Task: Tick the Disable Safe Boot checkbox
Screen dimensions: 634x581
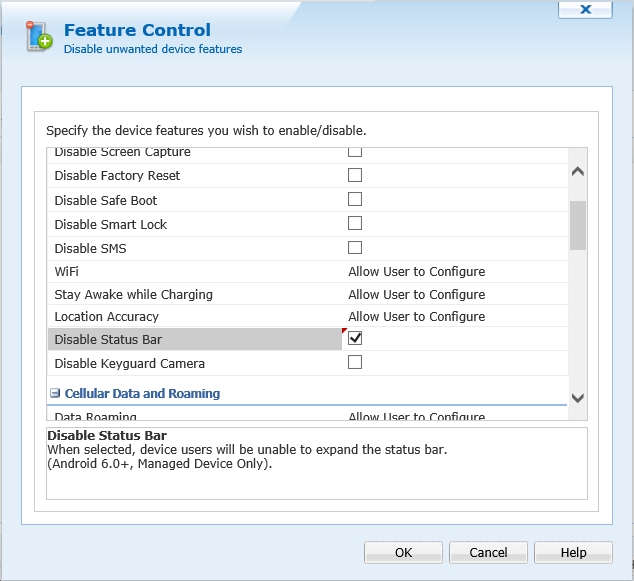Action: point(355,199)
